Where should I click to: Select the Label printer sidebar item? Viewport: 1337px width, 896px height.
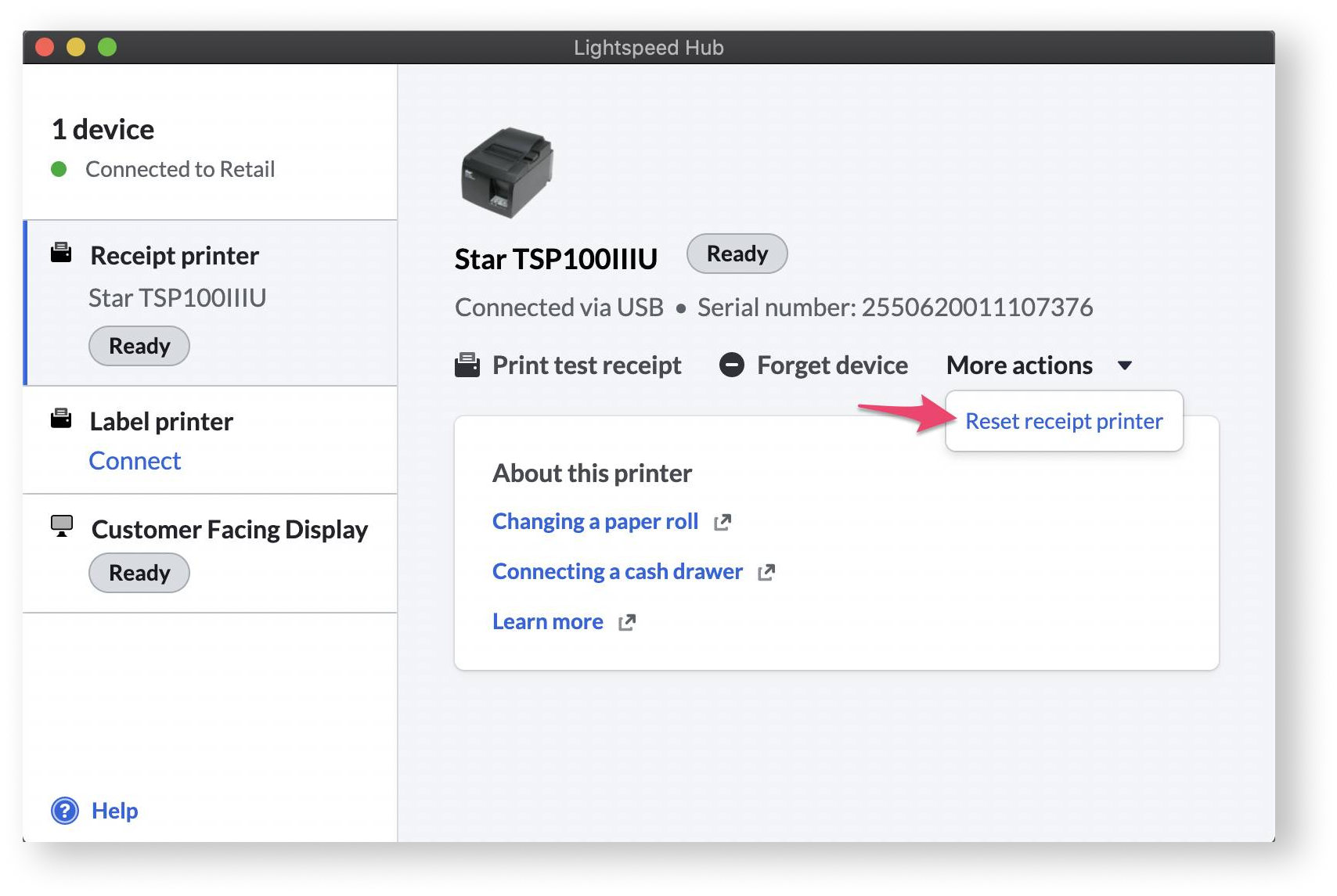click(x=211, y=440)
